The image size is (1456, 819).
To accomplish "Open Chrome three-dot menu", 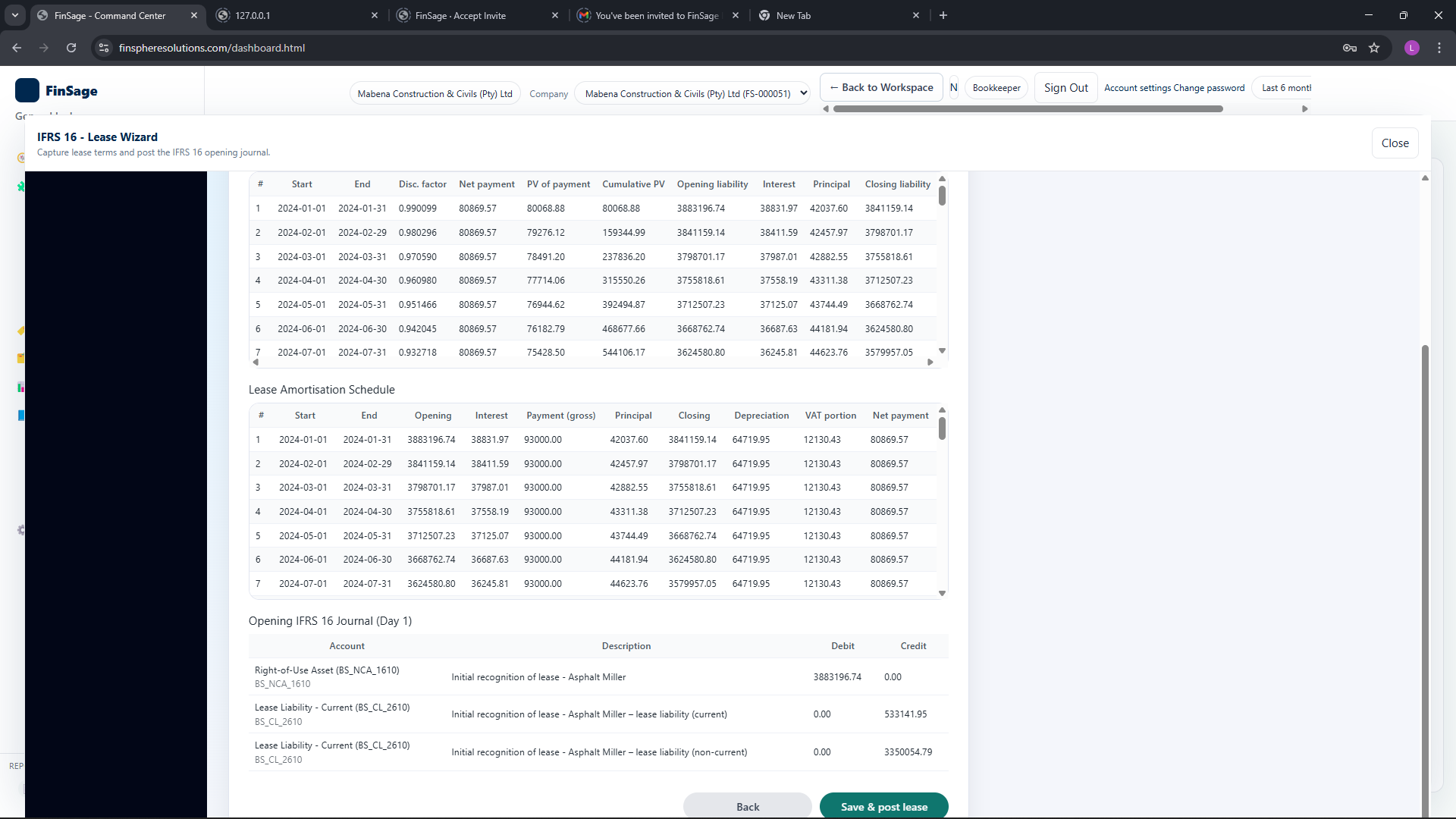I will tap(1439, 48).
